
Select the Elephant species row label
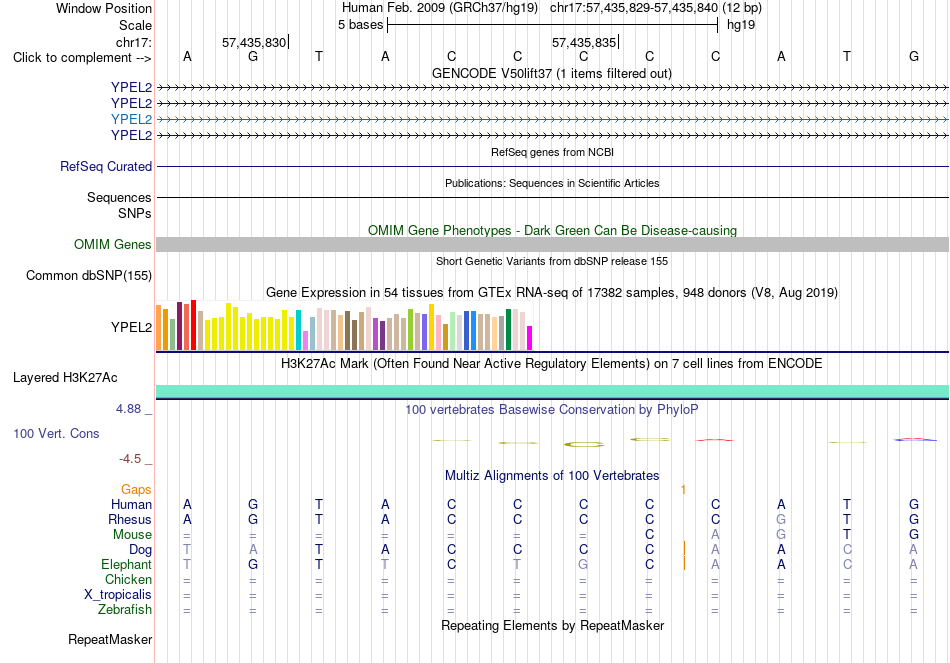click(x=127, y=565)
